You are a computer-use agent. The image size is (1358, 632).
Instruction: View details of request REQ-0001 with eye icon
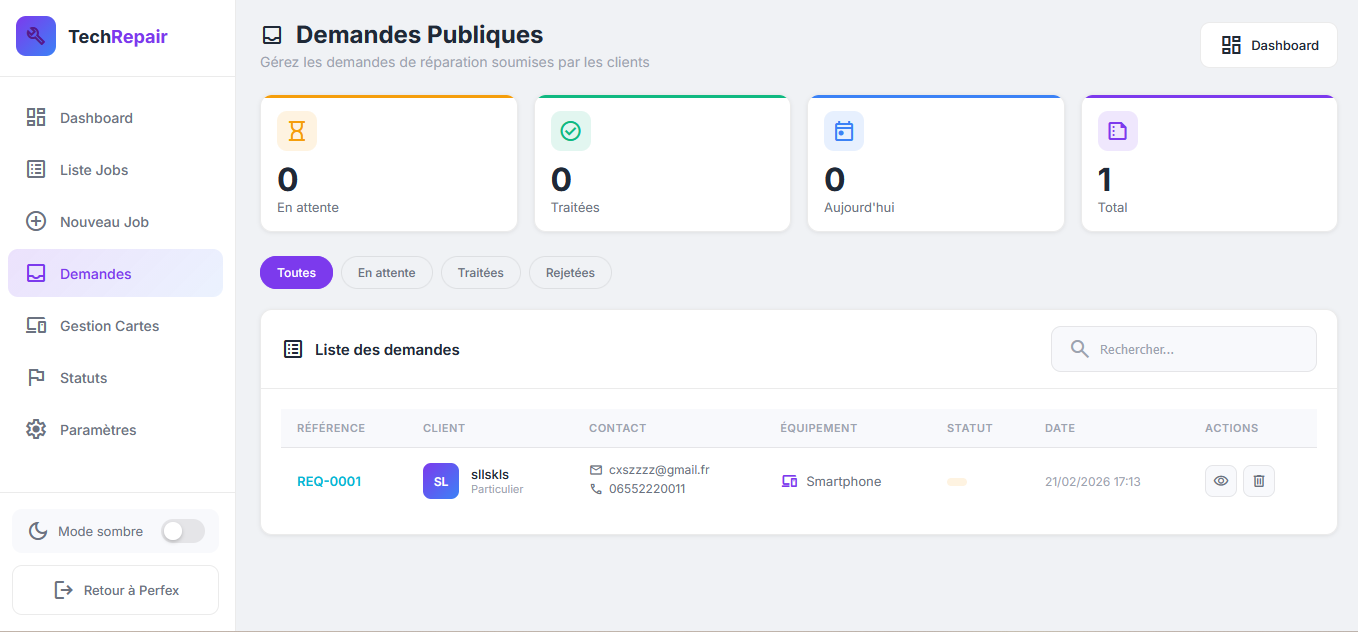pos(1220,481)
